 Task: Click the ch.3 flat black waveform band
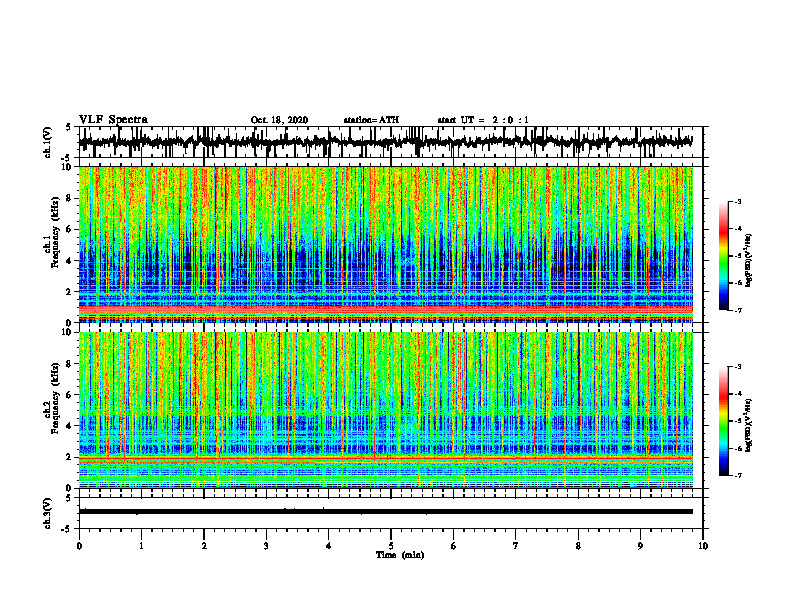click(x=385, y=512)
